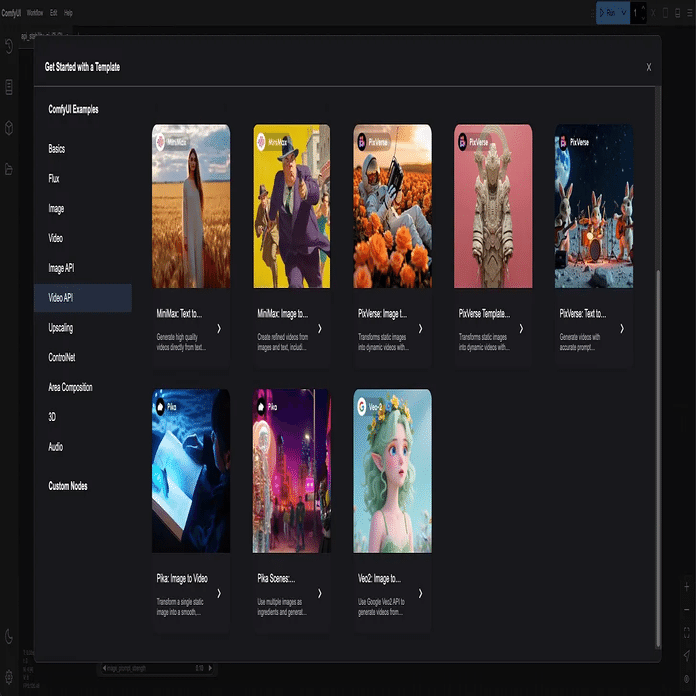696x696 pixels.
Task: Toggle dark theme with the moon icon
Action: pyautogui.click(x=9, y=637)
